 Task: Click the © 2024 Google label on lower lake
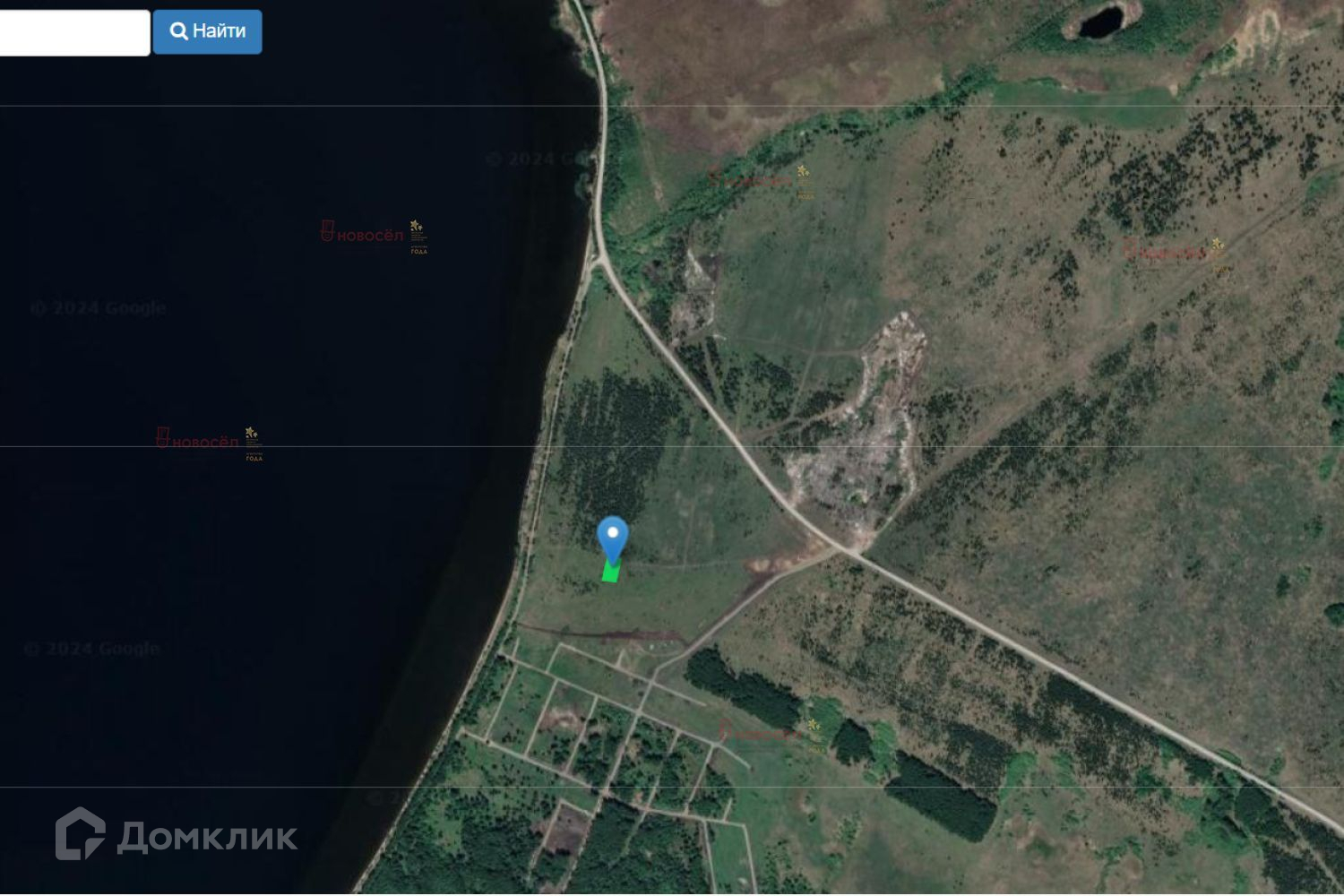tap(93, 649)
